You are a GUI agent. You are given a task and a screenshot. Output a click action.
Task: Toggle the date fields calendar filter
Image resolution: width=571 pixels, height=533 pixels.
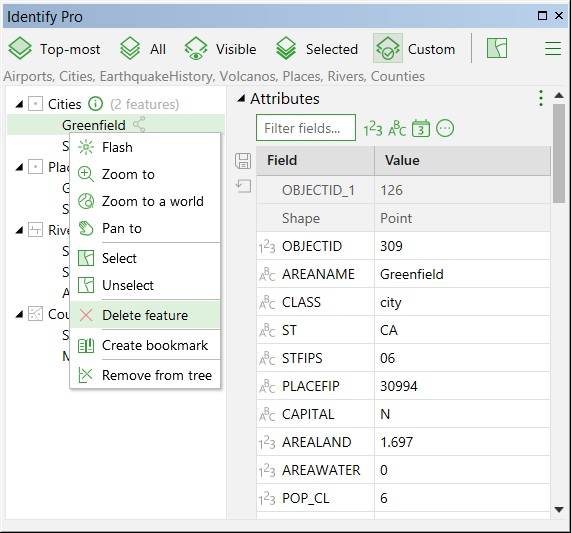click(421, 129)
